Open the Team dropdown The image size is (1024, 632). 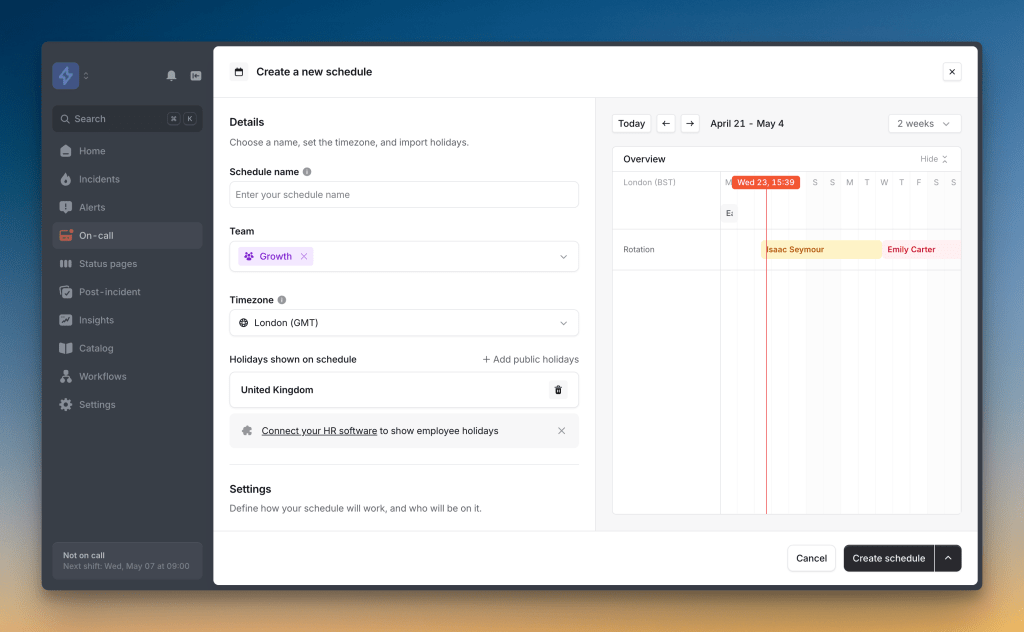coord(565,256)
